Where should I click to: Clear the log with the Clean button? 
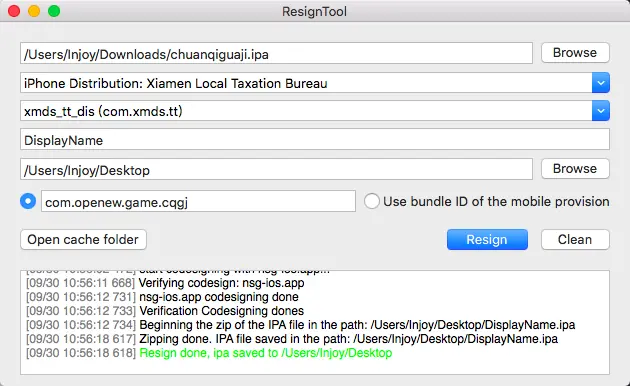575,239
